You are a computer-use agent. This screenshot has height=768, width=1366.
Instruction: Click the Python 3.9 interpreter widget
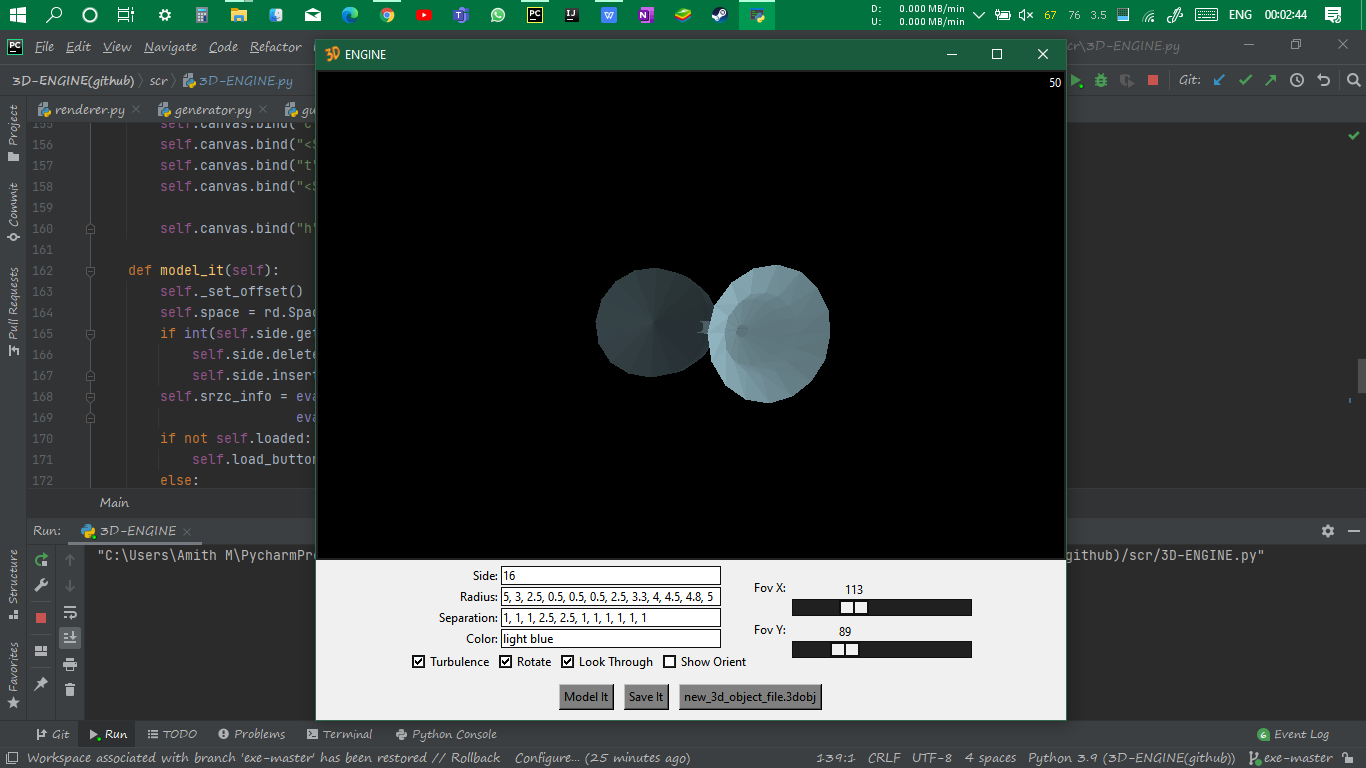pyautogui.click(x=1131, y=758)
